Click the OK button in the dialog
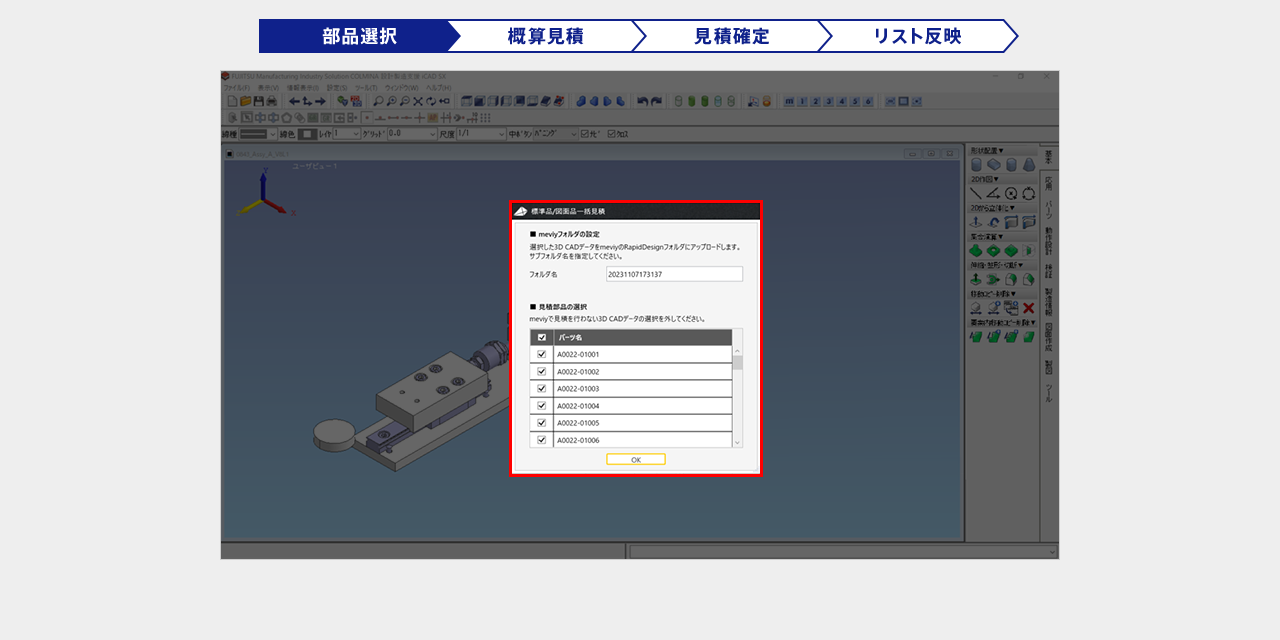Image resolution: width=1280 pixels, height=640 pixels. [x=635, y=460]
